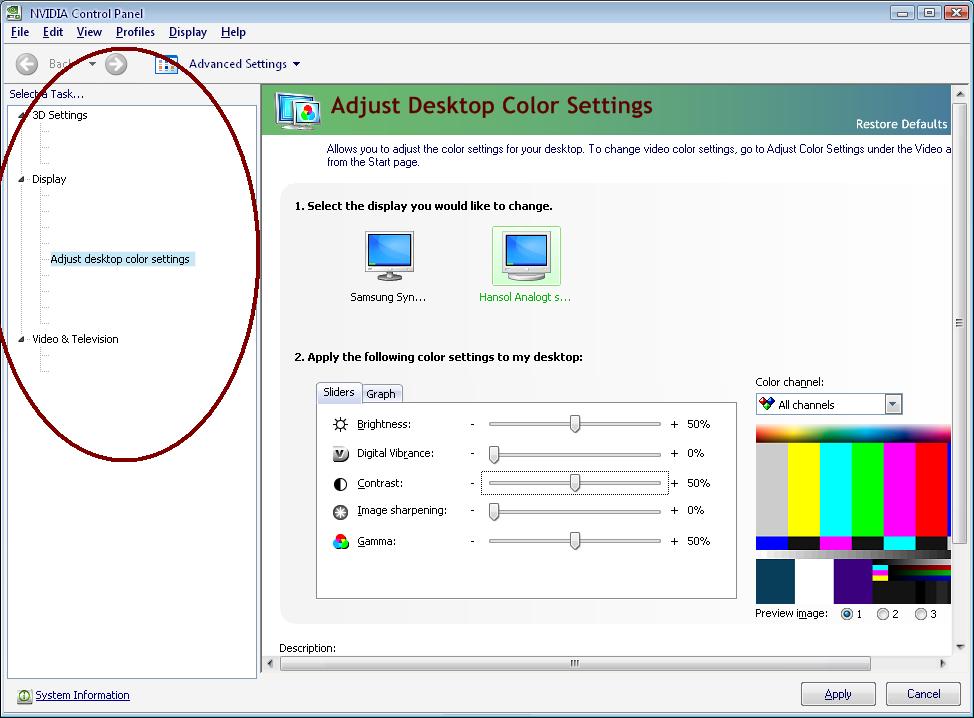Screen dimensions: 974x718
Task: Click the Contrast half-circle icon
Action: tap(340, 484)
